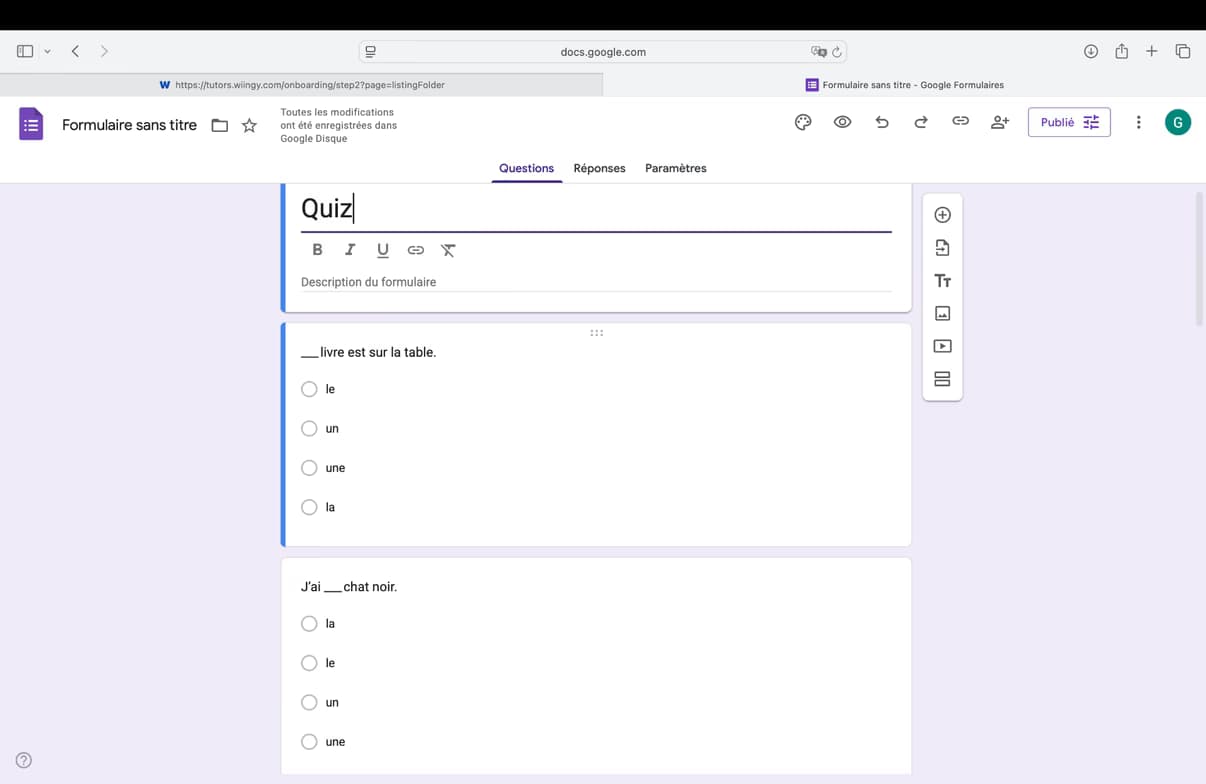Add a new question with the plus icon

tap(941, 214)
